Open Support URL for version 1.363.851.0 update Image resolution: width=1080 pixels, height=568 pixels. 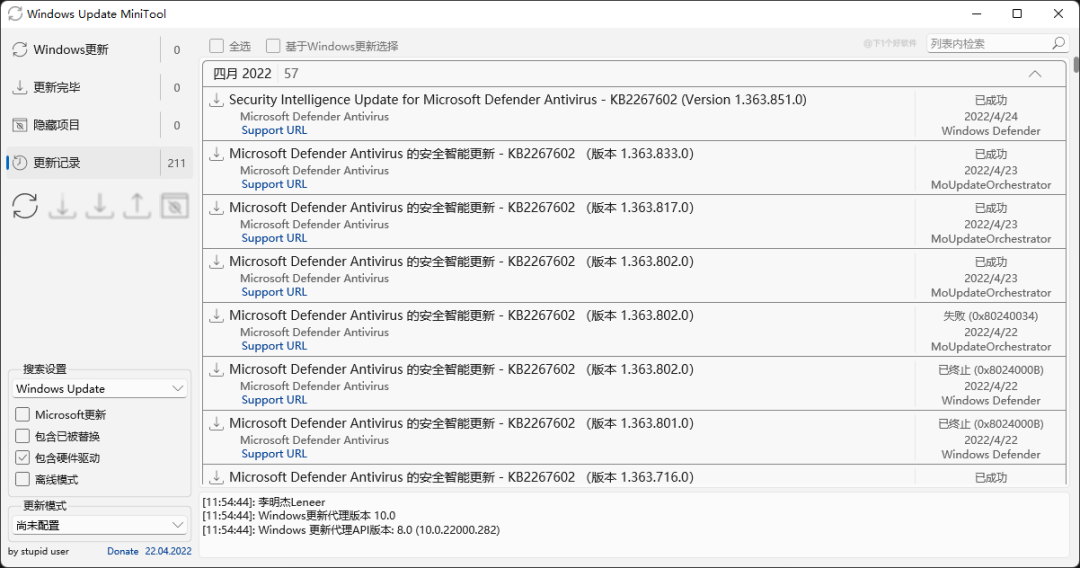274,131
